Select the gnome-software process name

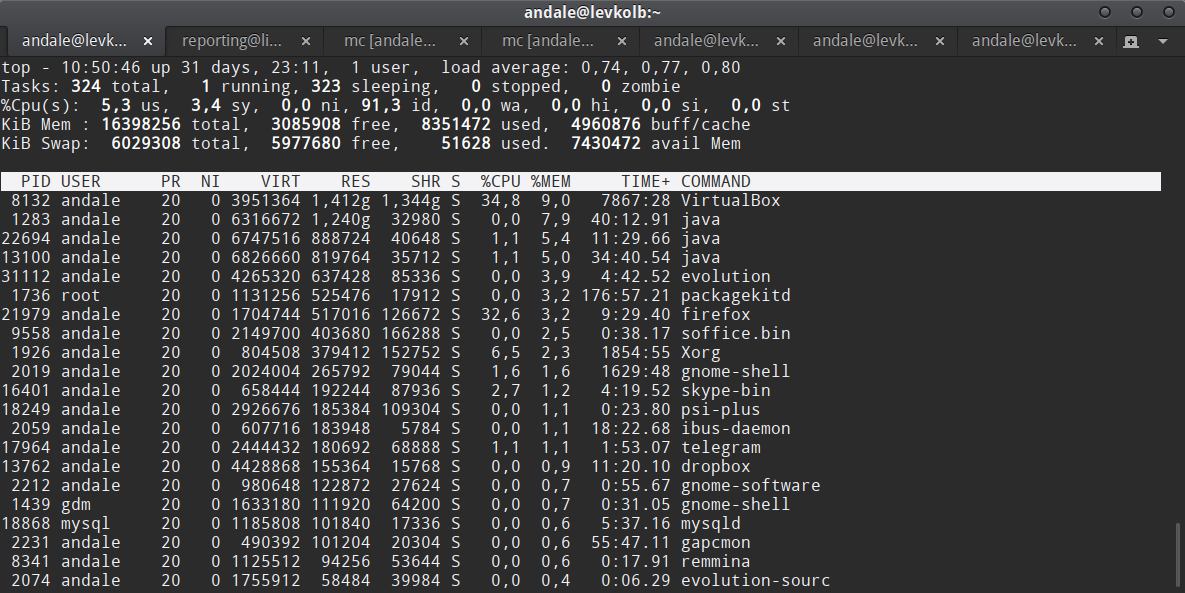750,485
